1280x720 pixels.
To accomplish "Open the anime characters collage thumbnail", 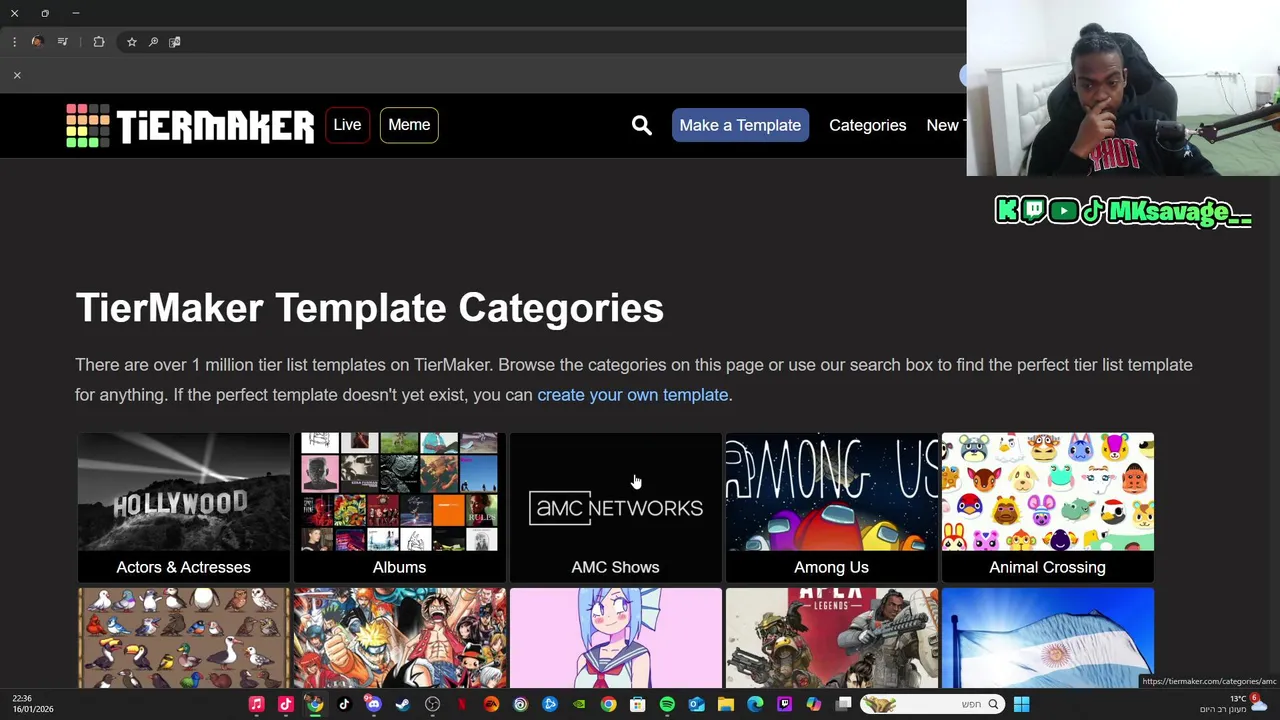I will (x=399, y=638).
